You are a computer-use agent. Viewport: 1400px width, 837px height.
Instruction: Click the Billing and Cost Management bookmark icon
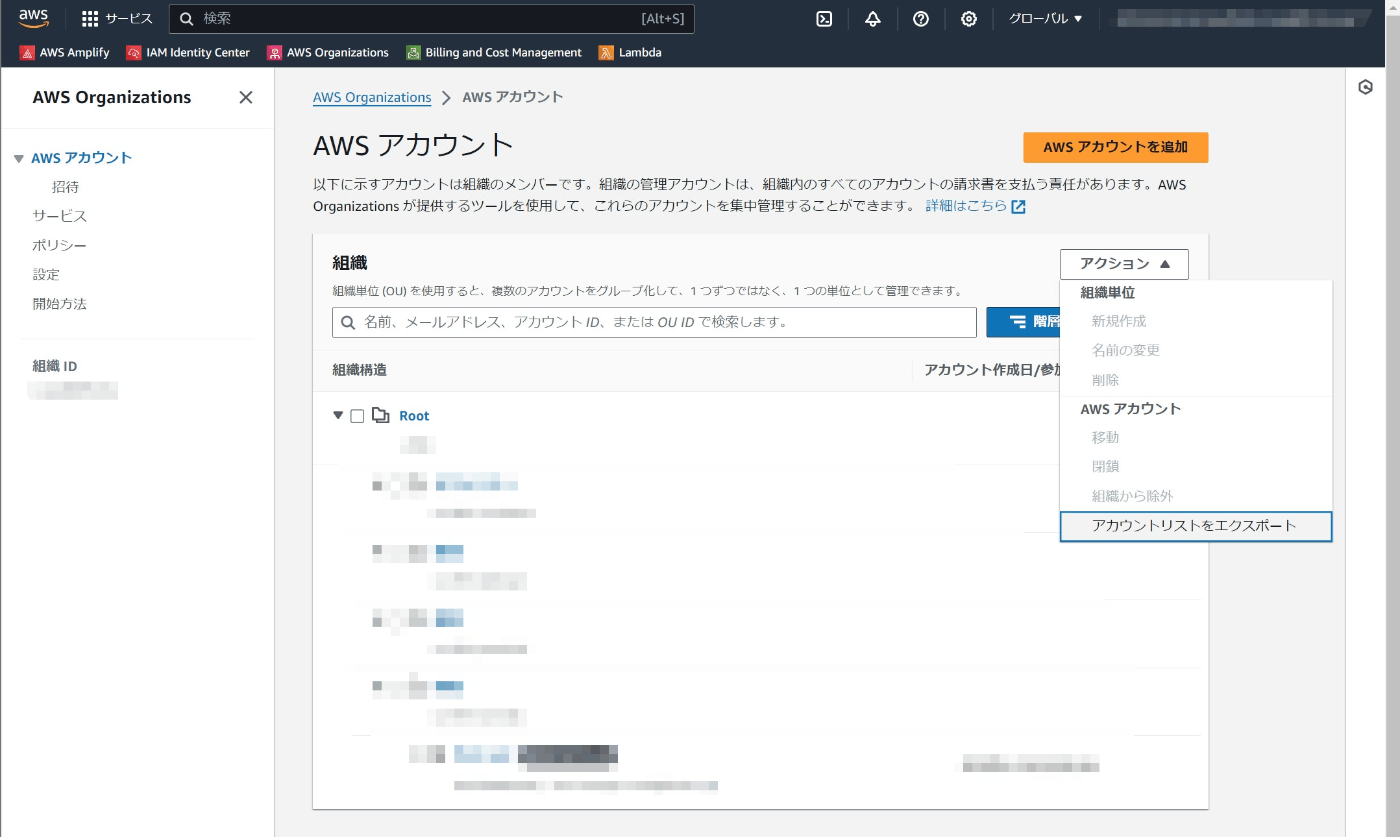(x=413, y=53)
